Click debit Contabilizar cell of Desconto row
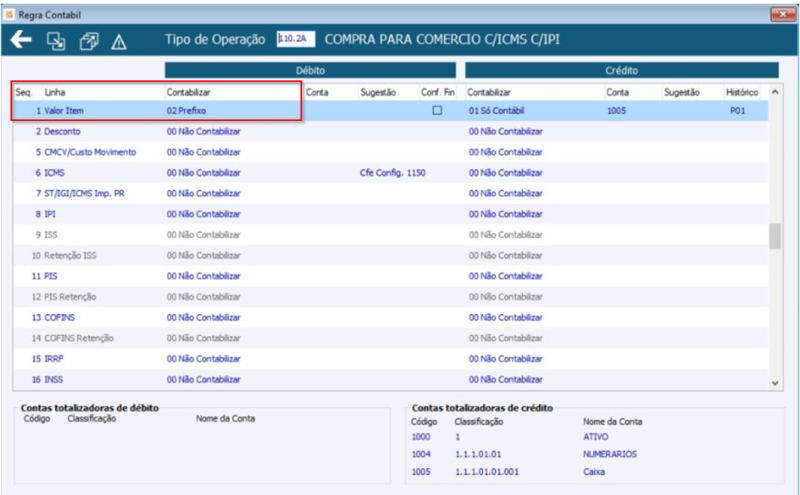Viewport: 800px width, 495px height. (x=204, y=131)
